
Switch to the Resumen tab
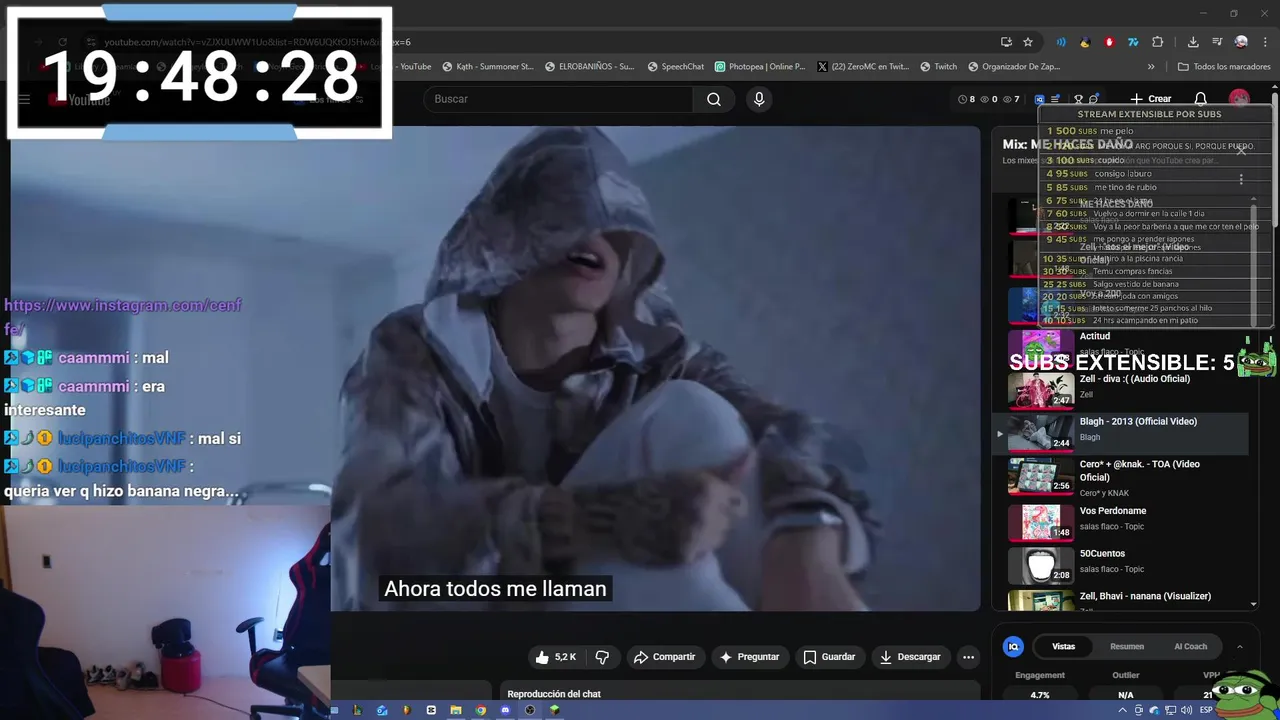coord(1127,646)
